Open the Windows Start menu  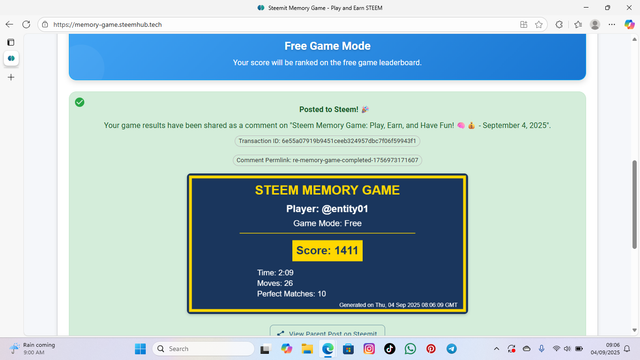tap(140, 349)
